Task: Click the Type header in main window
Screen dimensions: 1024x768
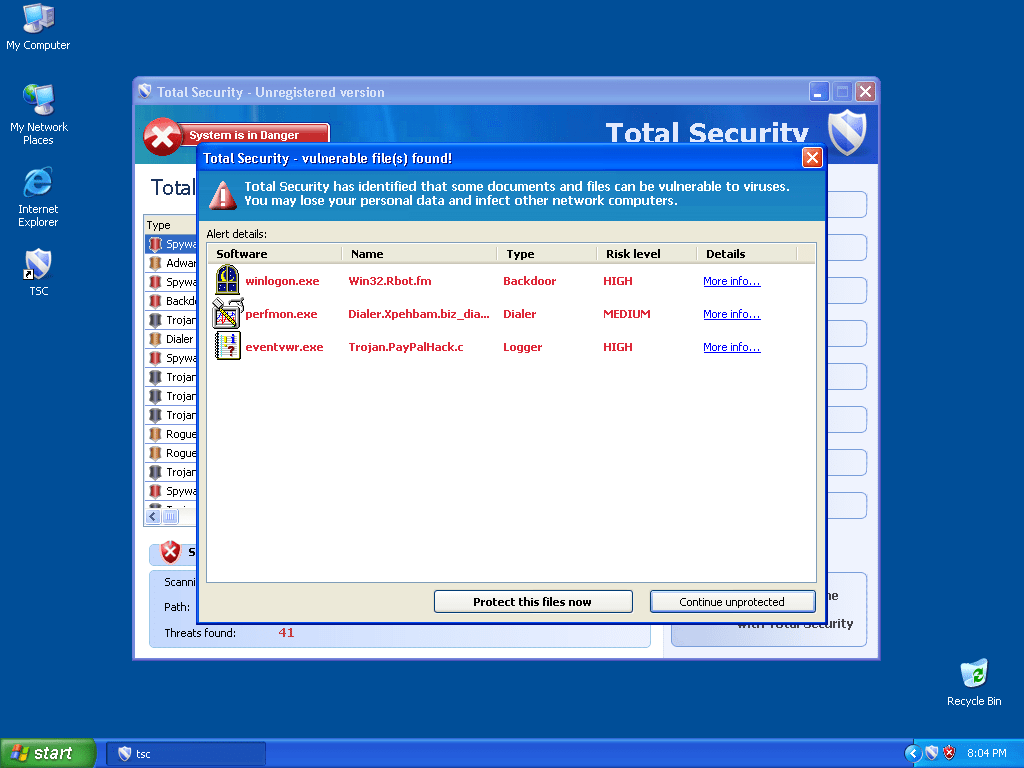Action: tap(170, 225)
